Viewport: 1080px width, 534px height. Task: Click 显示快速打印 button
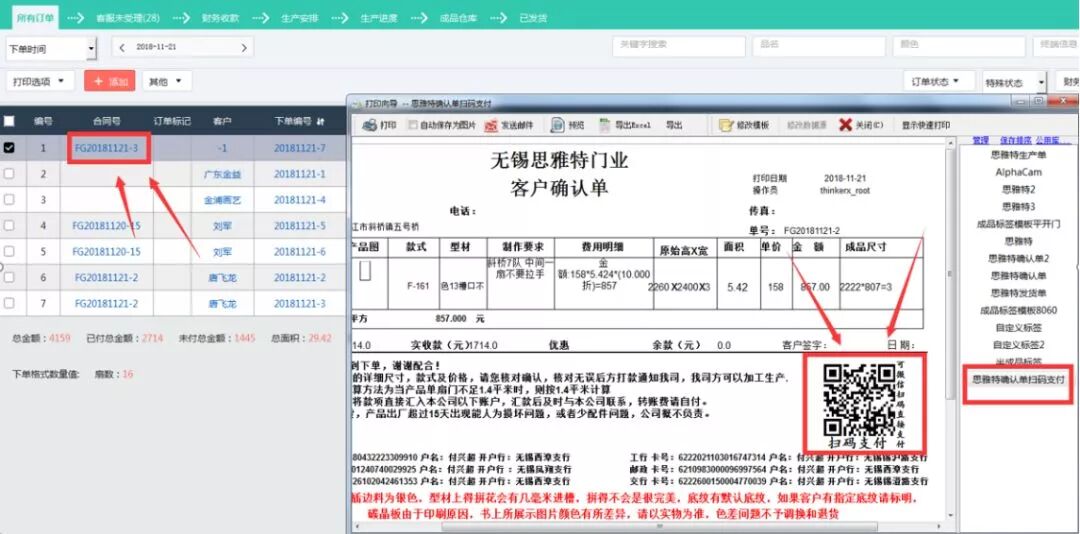925,125
